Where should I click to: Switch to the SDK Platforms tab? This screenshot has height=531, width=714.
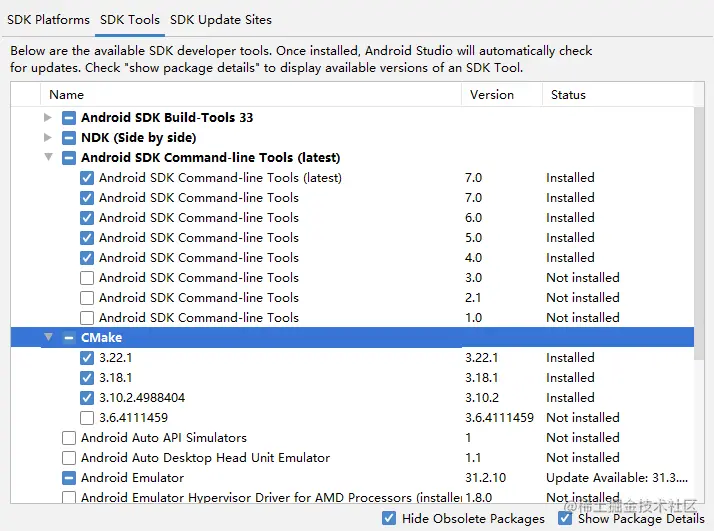[48, 20]
